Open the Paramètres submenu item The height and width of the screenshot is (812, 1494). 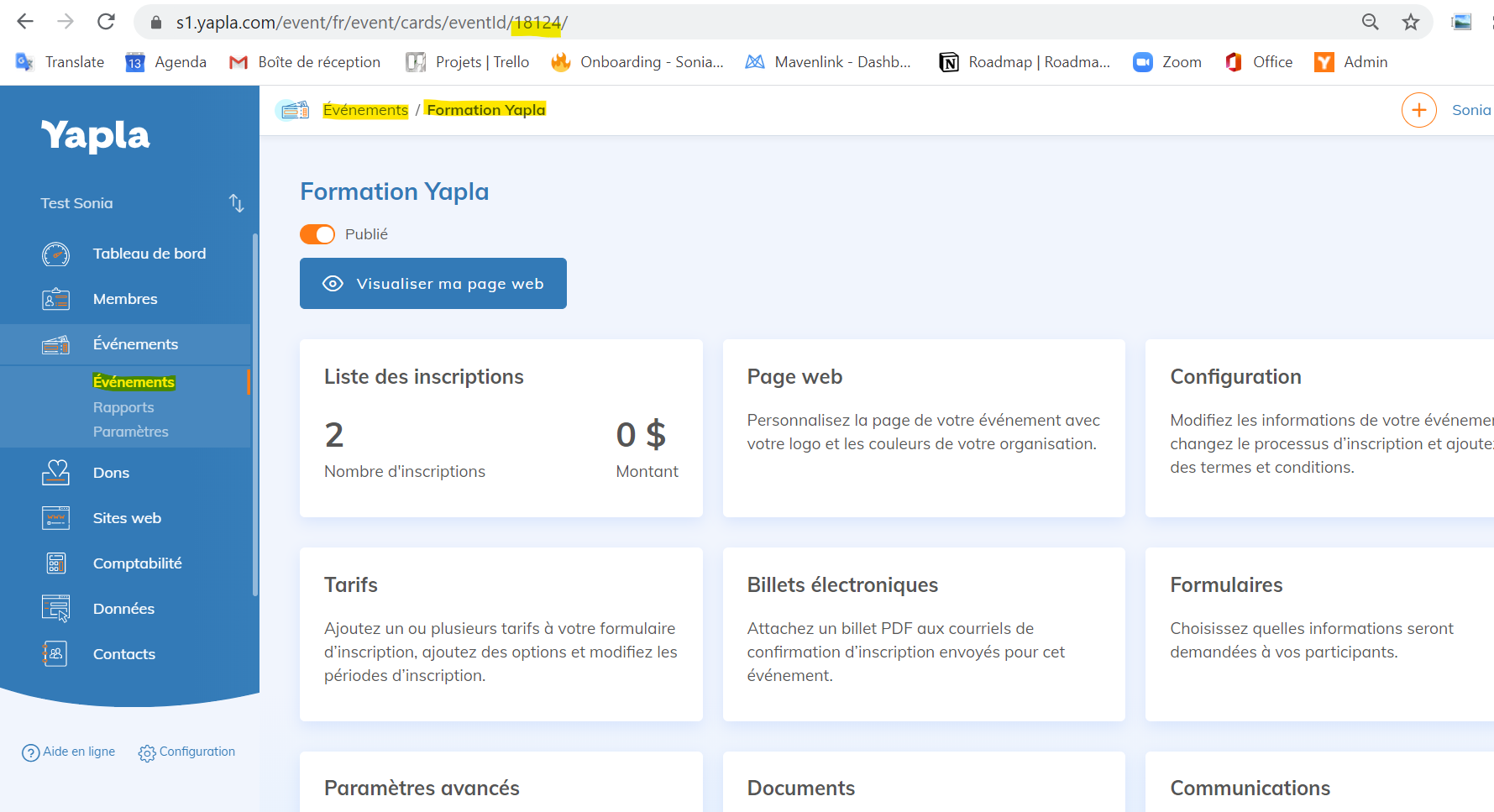click(131, 432)
